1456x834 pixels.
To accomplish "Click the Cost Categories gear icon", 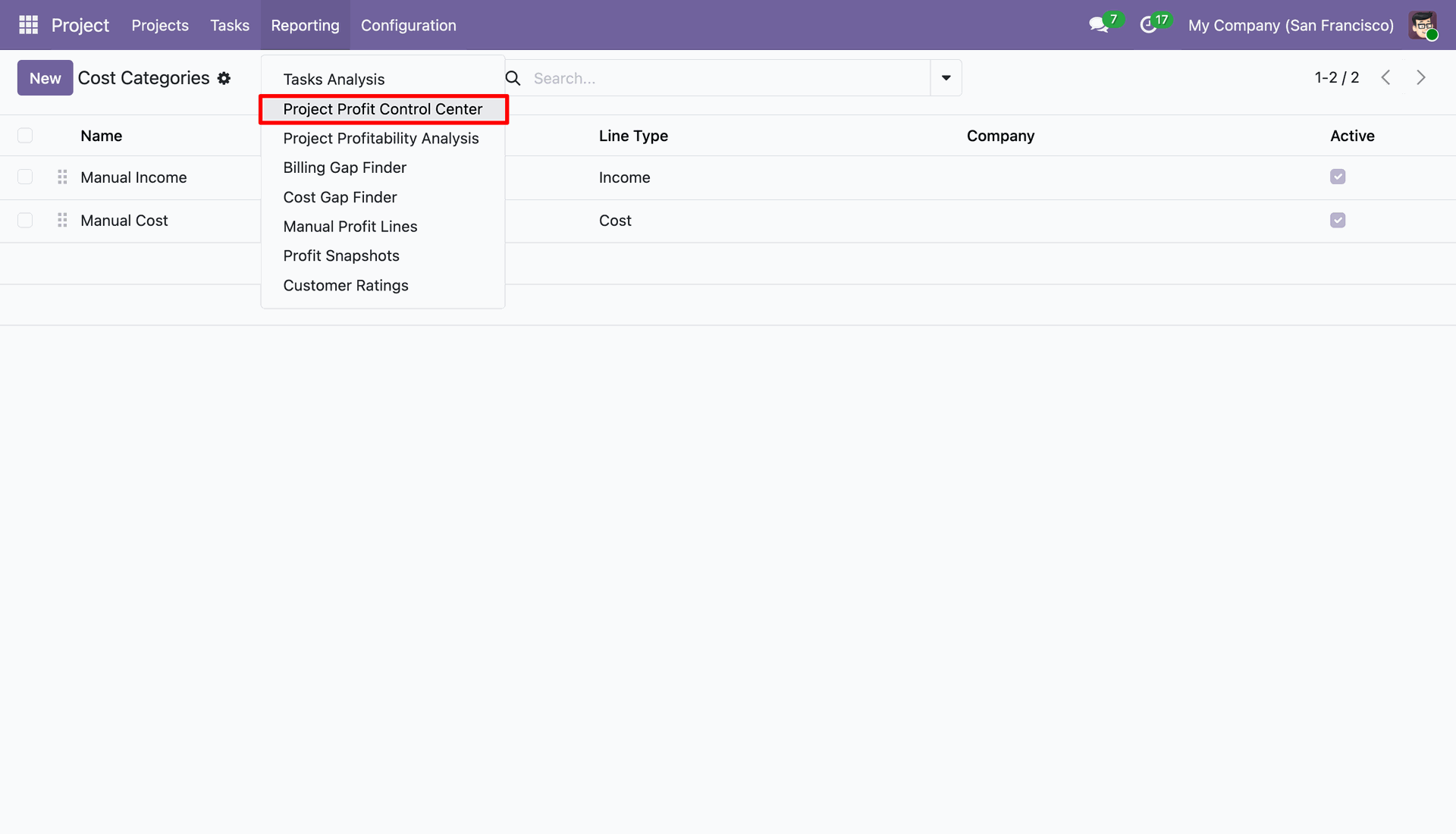I will coord(224,78).
